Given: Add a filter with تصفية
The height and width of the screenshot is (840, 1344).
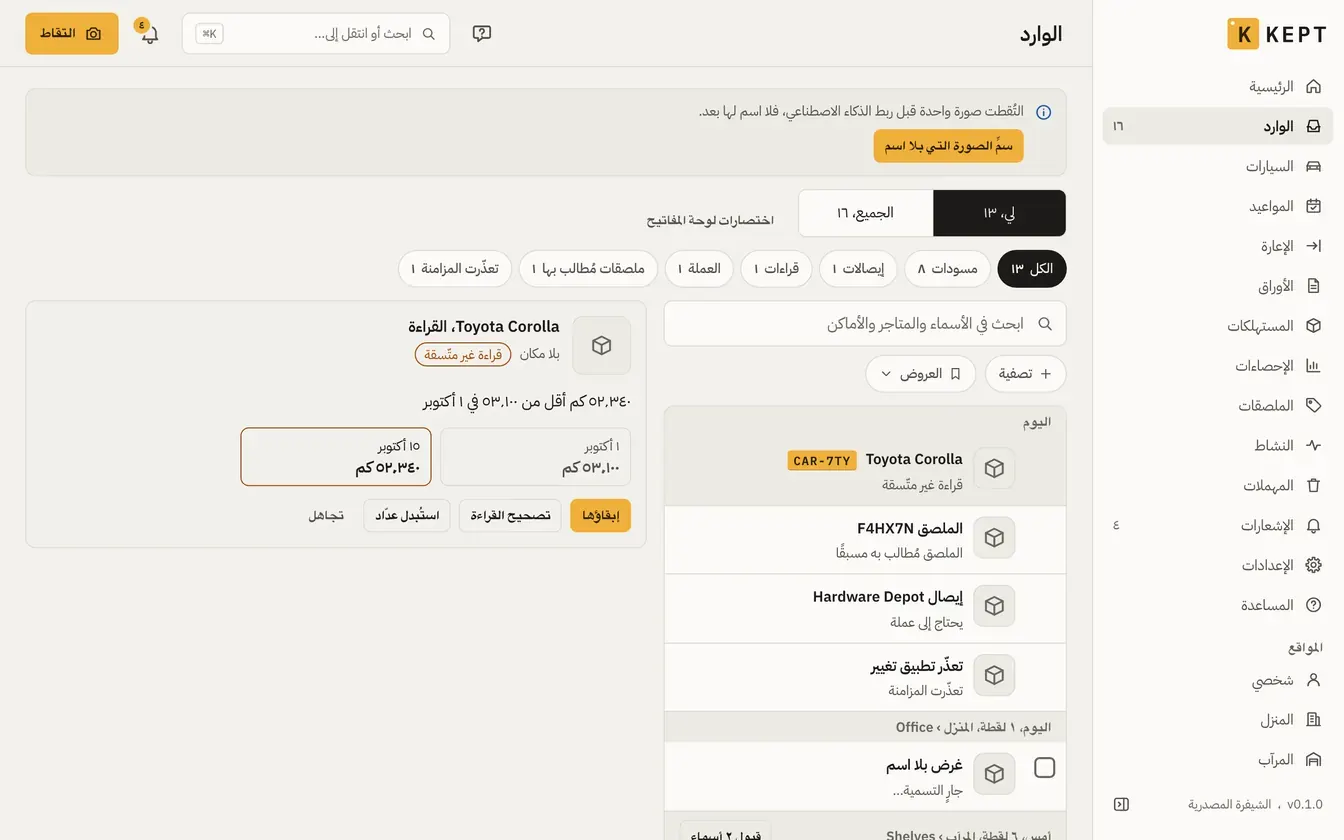Looking at the screenshot, I should [1026, 374].
